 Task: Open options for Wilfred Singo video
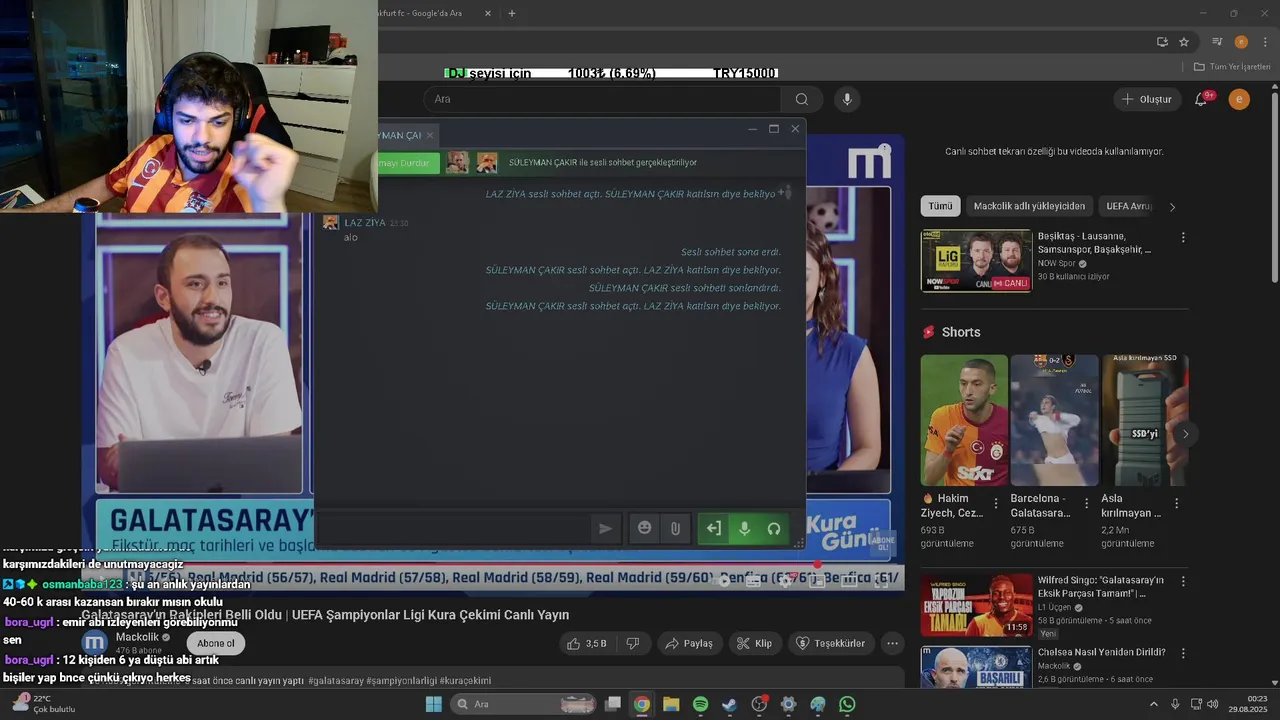(x=1183, y=581)
